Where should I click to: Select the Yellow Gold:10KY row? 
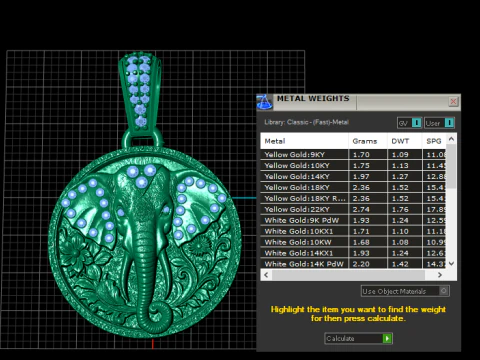click(x=353, y=165)
